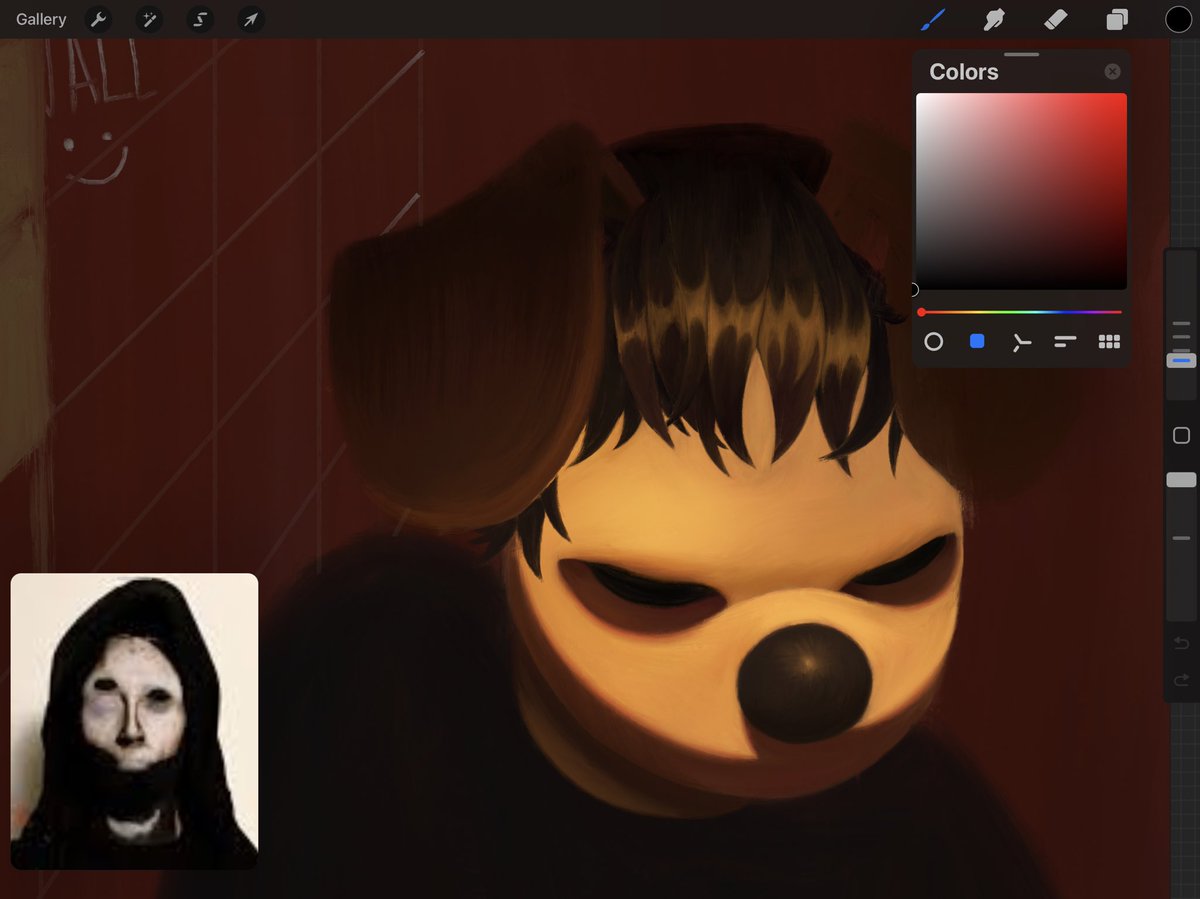1200x899 pixels.
Task: Tap the active color swatch
Action: pos(1178,19)
